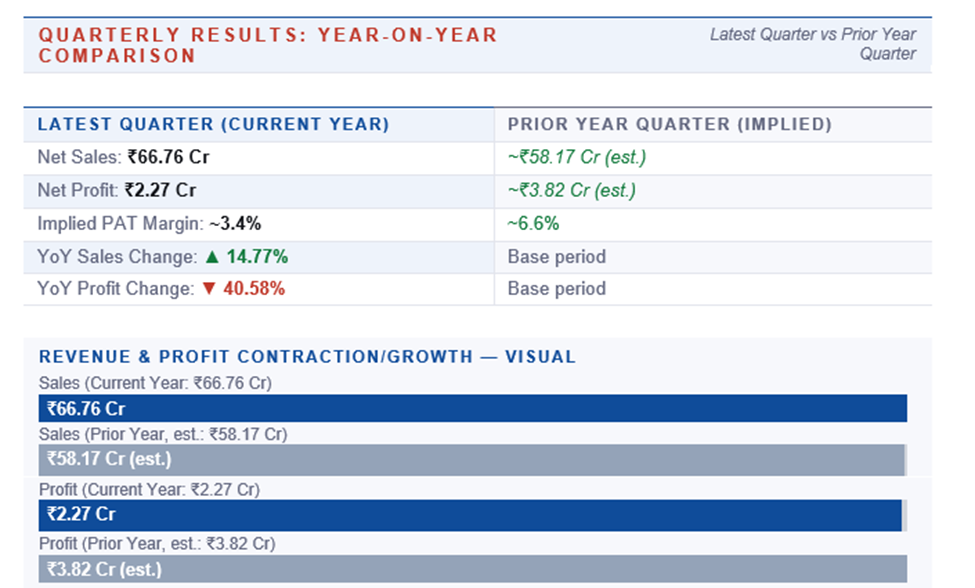Viewport: 975px width, 588px height.
Task: Click the Net Sales ₹66.76 Cr table cell
Action: click(x=123, y=157)
